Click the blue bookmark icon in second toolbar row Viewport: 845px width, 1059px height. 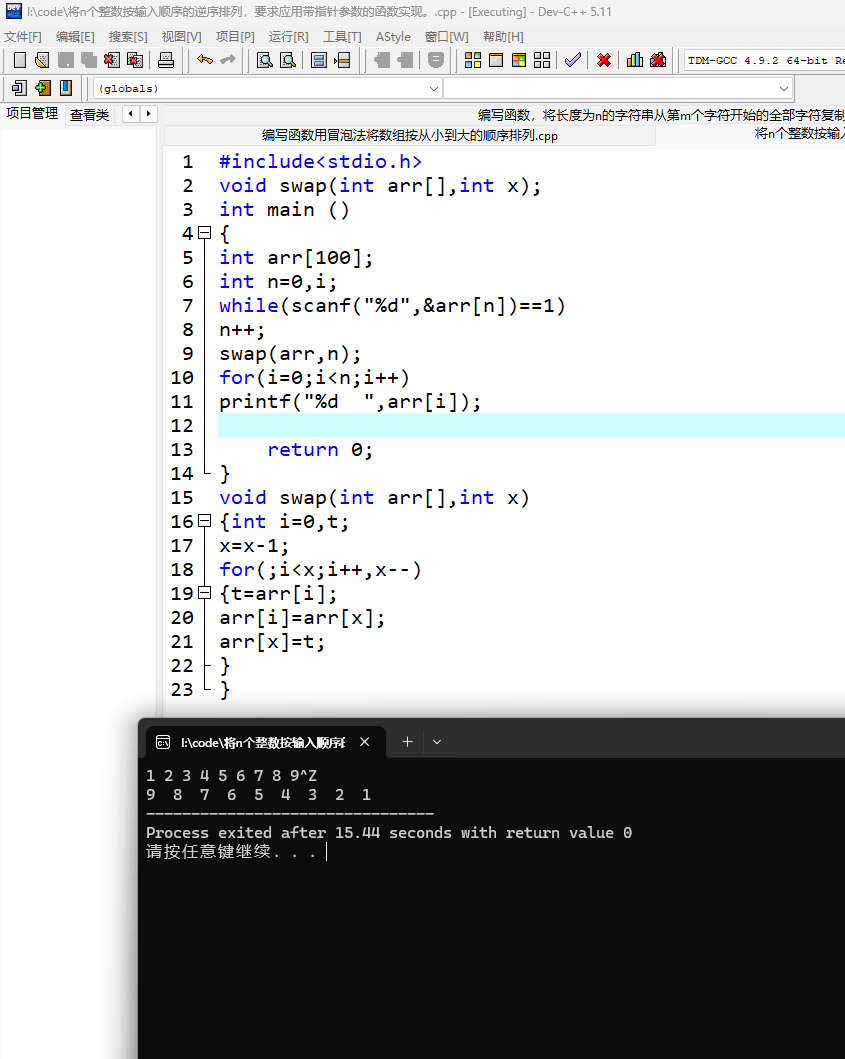(x=66, y=88)
